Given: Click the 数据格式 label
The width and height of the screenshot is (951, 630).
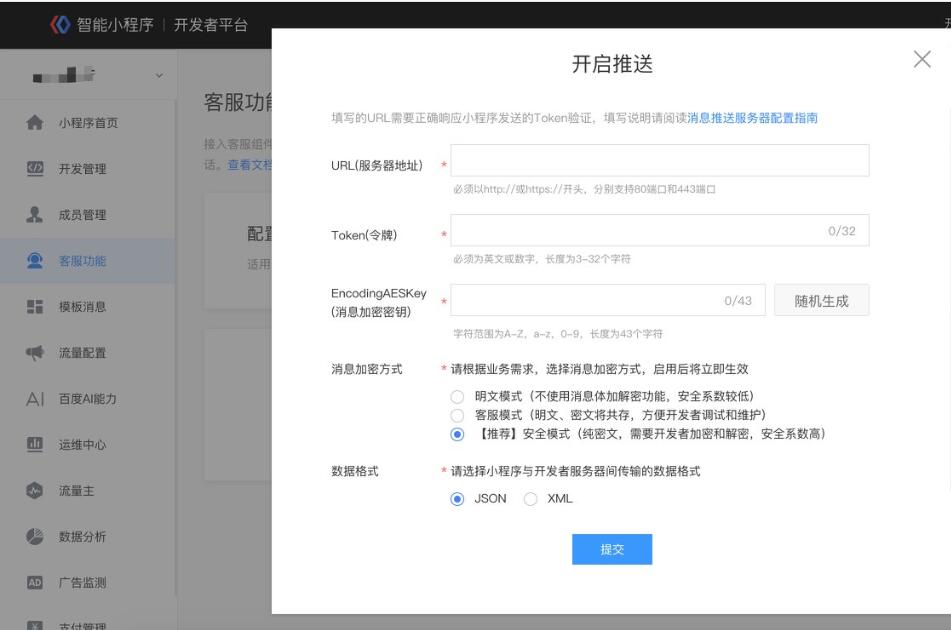Looking at the screenshot, I should click(x=355, y=471).
